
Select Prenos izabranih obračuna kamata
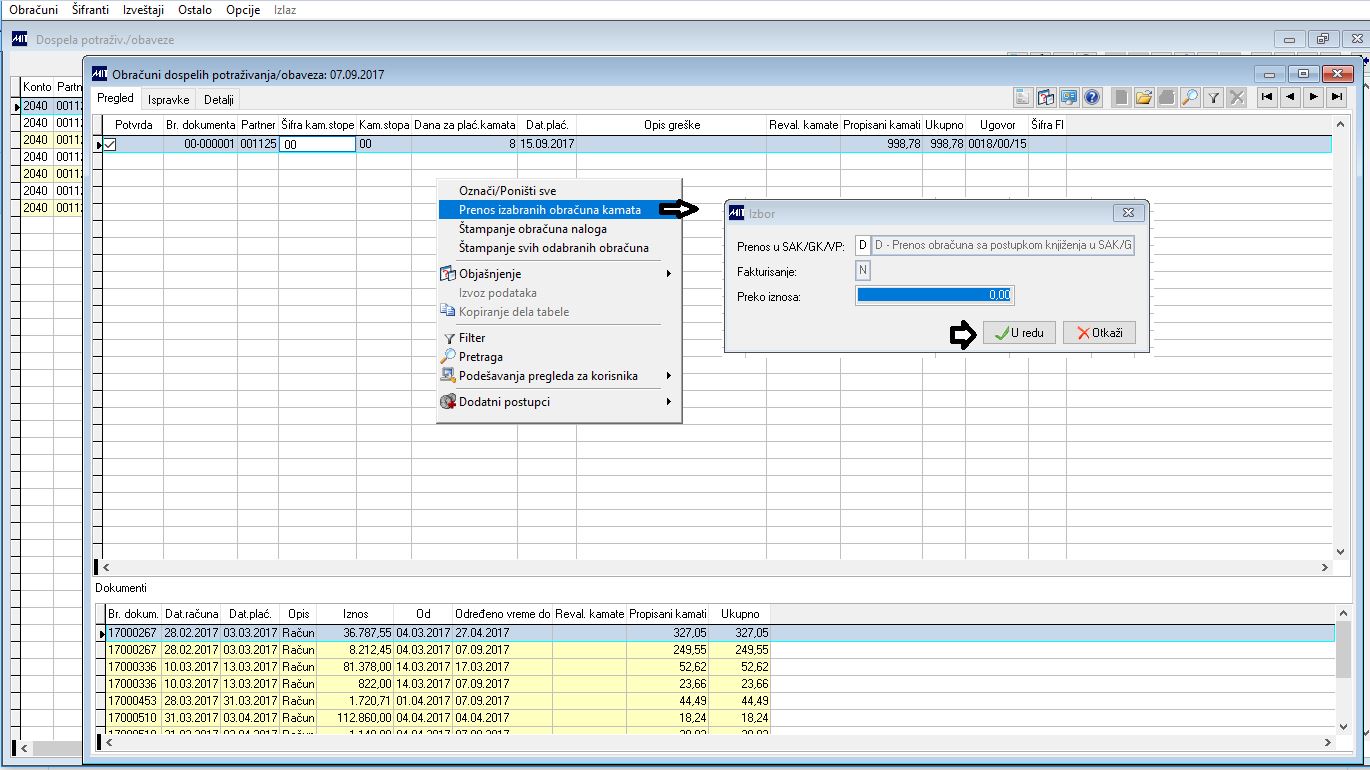[x=559, y=210]
